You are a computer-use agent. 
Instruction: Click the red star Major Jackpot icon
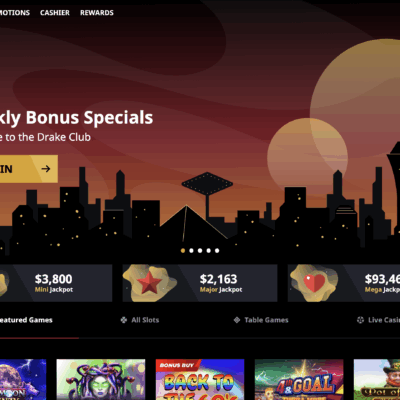coord(149,283)
